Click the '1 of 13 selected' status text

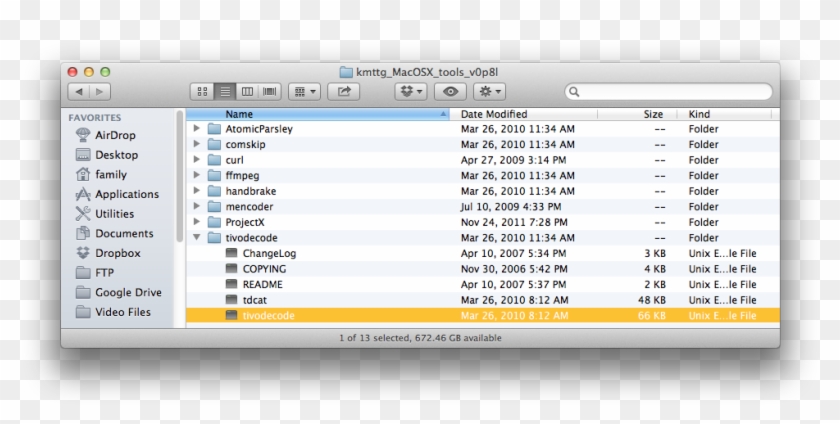[x=373, y=338]
